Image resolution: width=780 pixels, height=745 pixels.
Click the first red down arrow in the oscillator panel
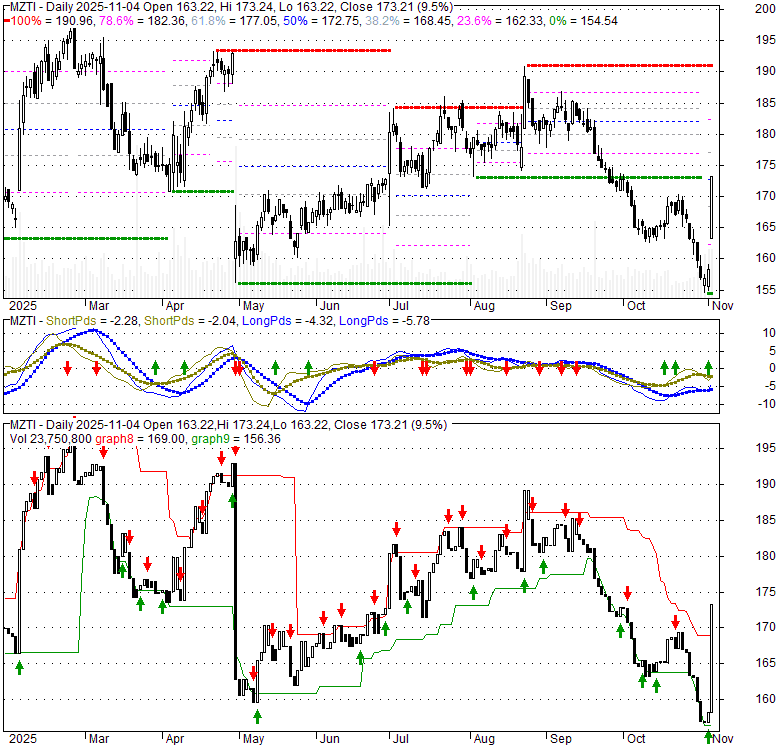click(67, 368)
